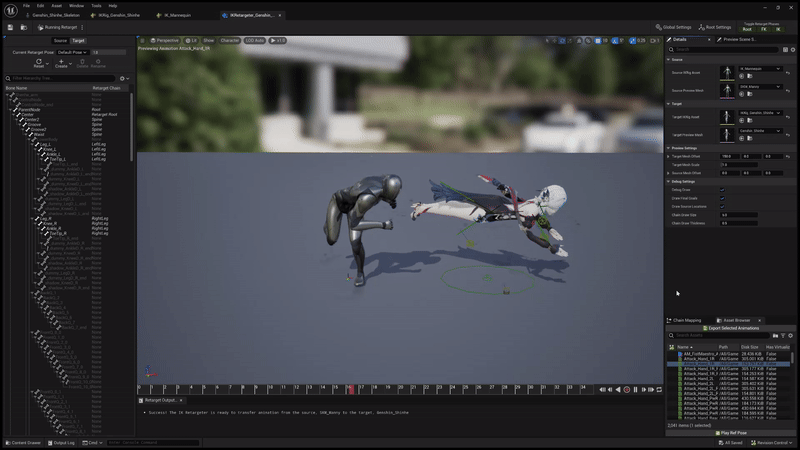Click the Chain Draw Thickness value field
Screen dimensions: 800x450
[x=739, y=223]
